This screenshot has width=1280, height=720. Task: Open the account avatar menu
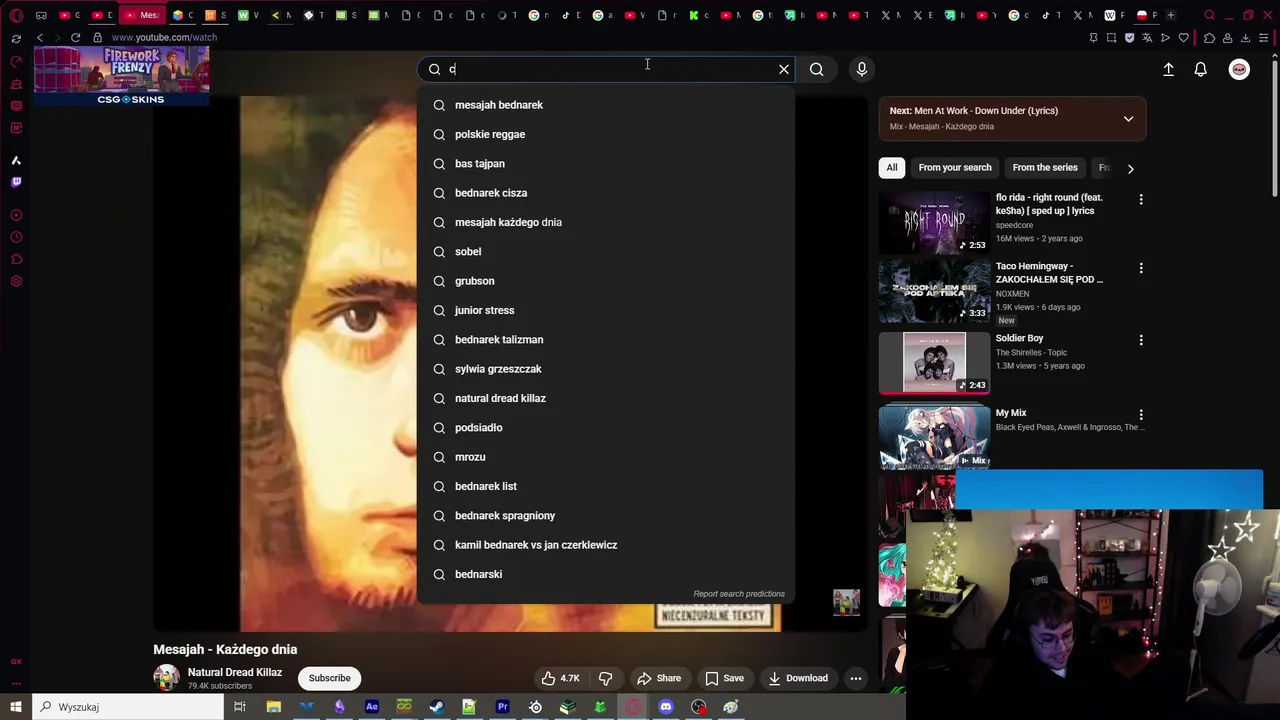[1239, 69]
